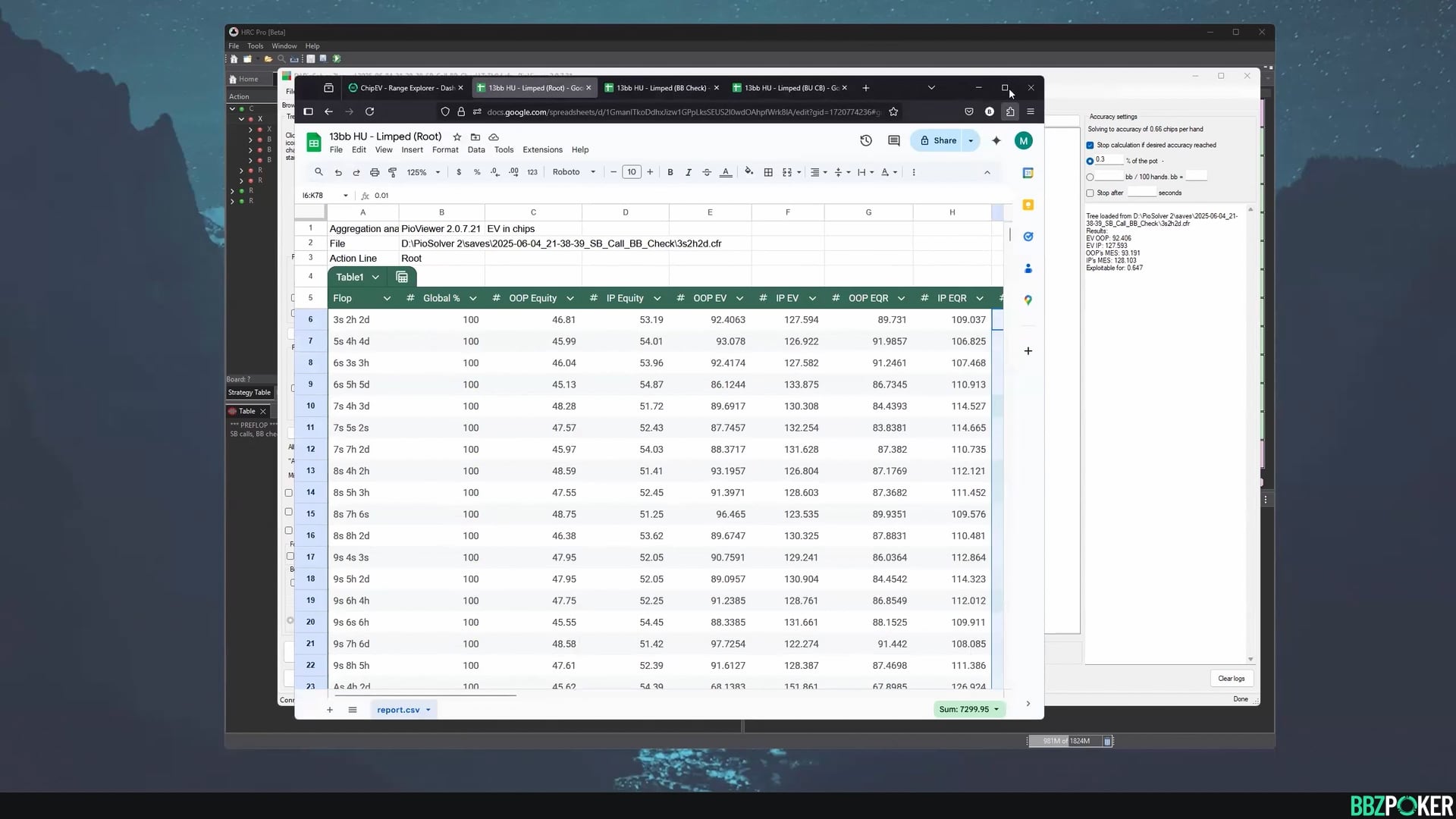This screenshot has height=819, width=1456.
Task: Open the borders tool
Action: coord(768,172)
